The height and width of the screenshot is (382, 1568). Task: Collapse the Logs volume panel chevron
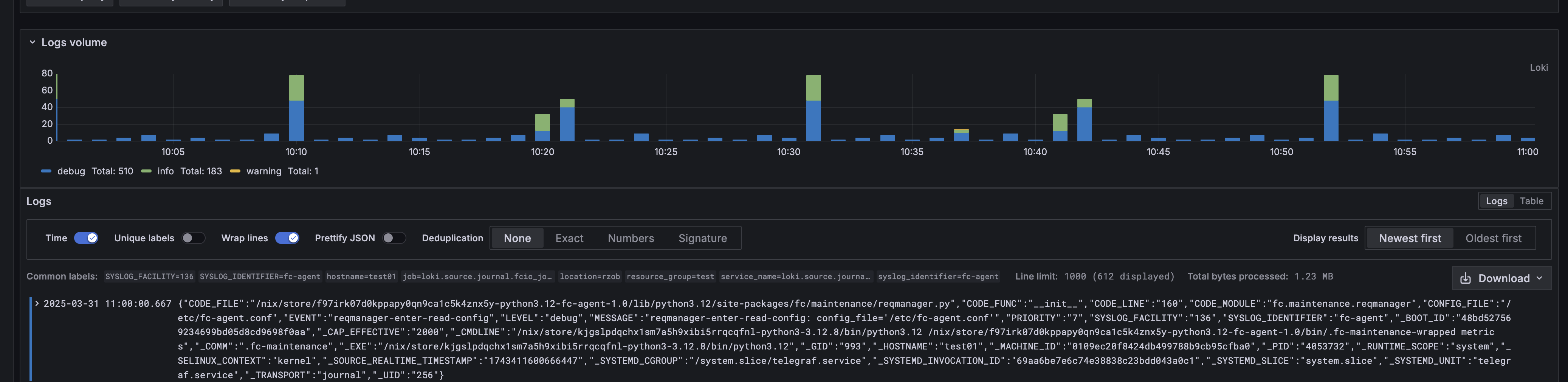pyautogui.click(x=32, y=43)
